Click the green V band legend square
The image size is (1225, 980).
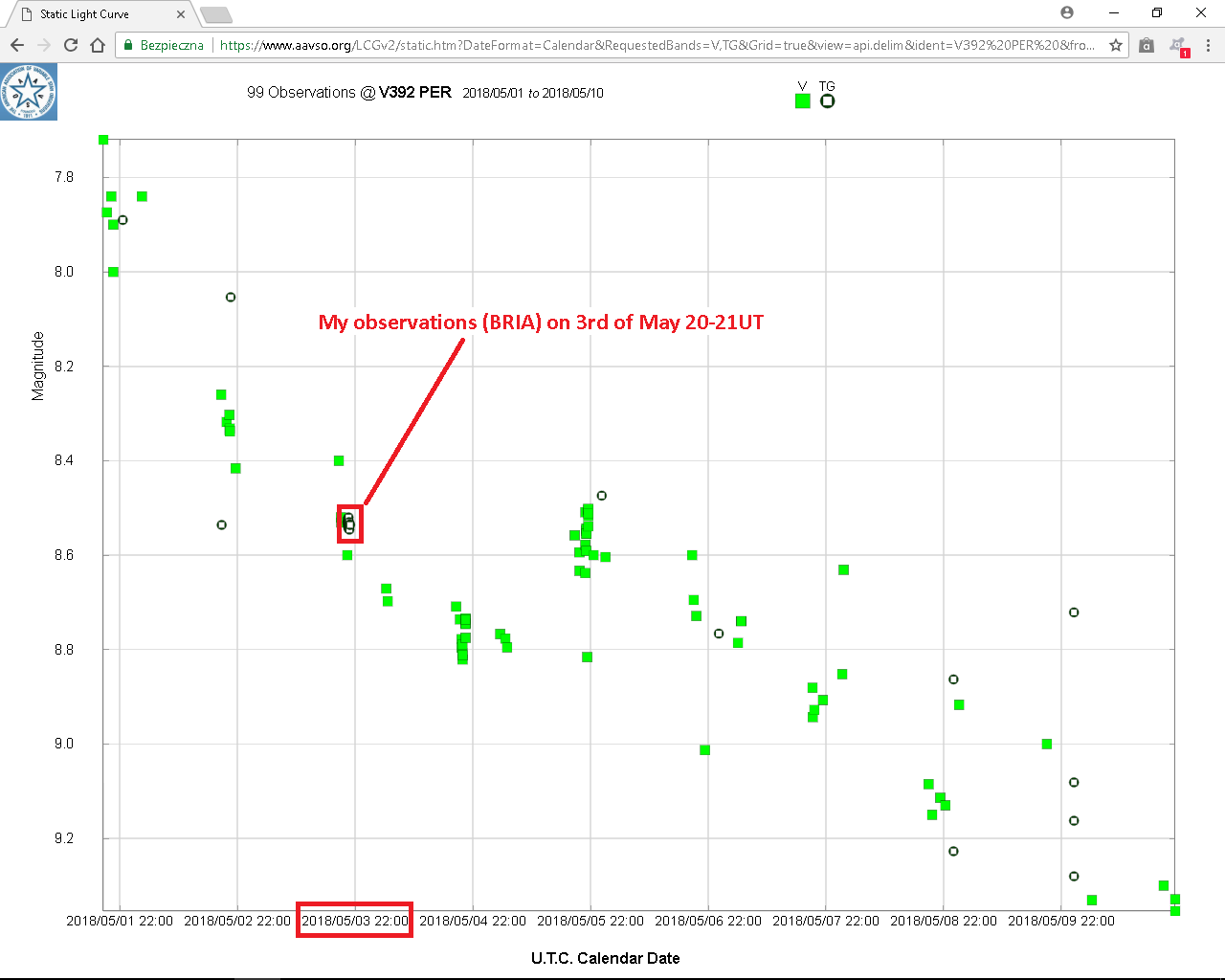pyautogui.click(x=803, y=100)
